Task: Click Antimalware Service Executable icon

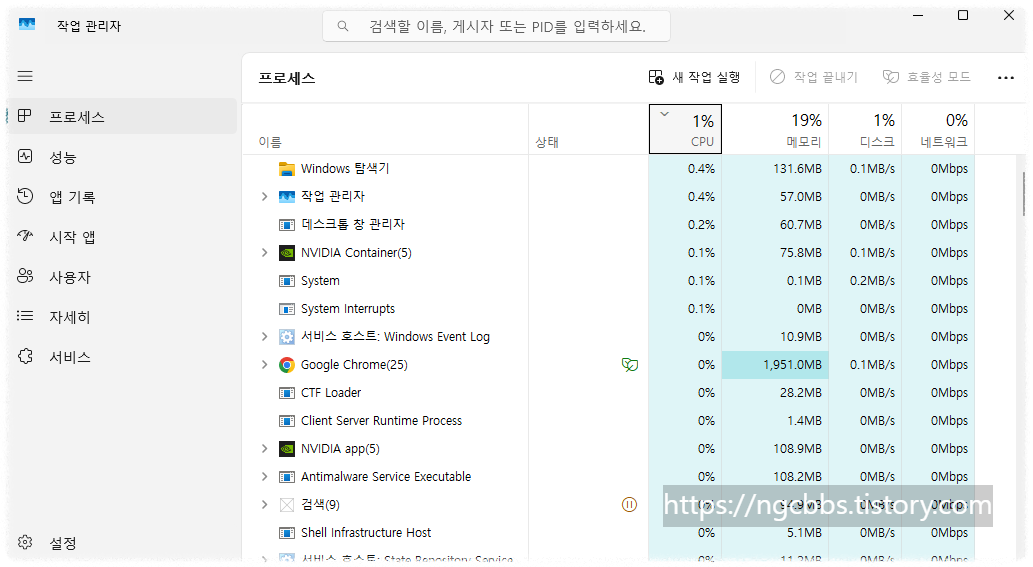Action: 287,477
